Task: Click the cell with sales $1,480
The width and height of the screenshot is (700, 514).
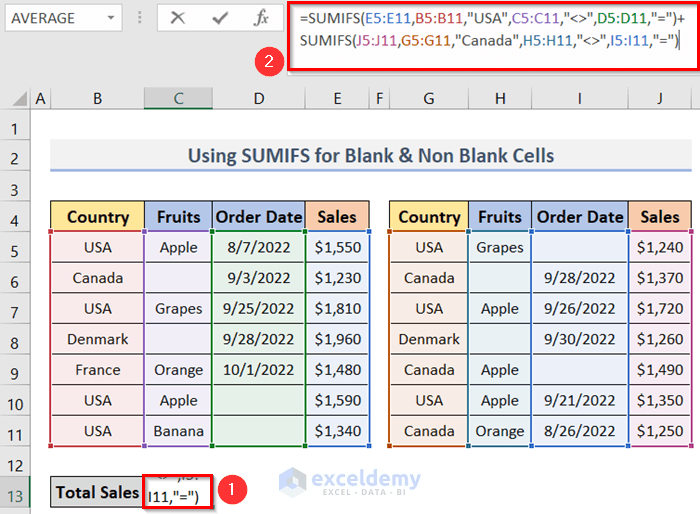Action: pos(338,370)
